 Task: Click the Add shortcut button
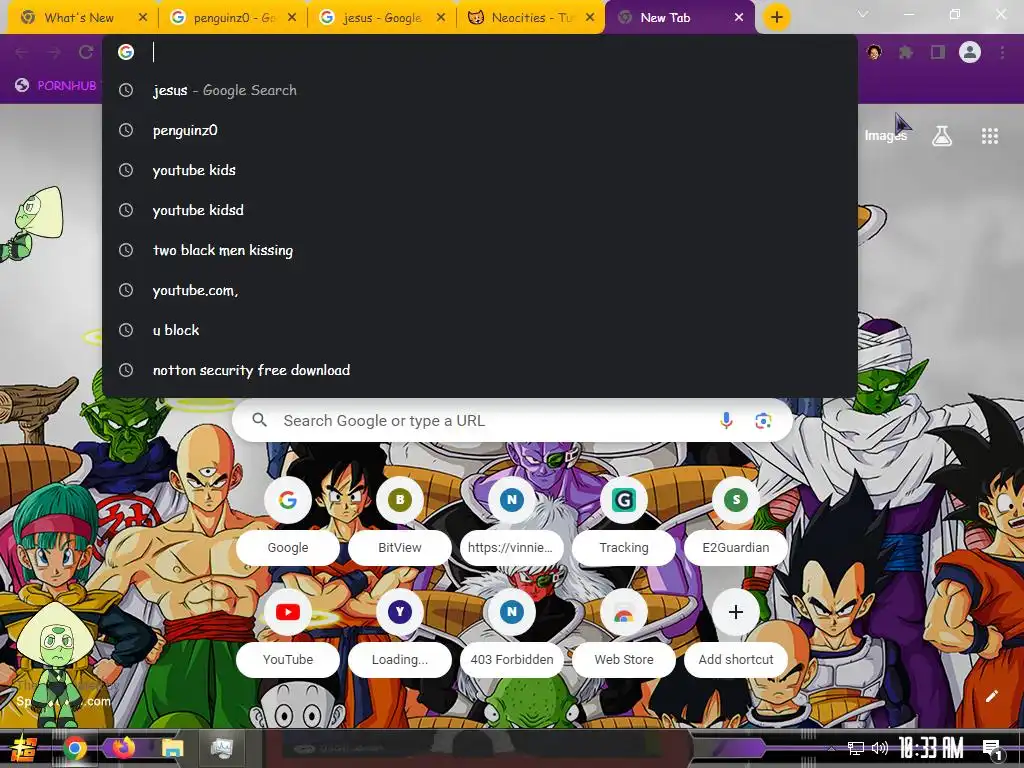(736, 635)
